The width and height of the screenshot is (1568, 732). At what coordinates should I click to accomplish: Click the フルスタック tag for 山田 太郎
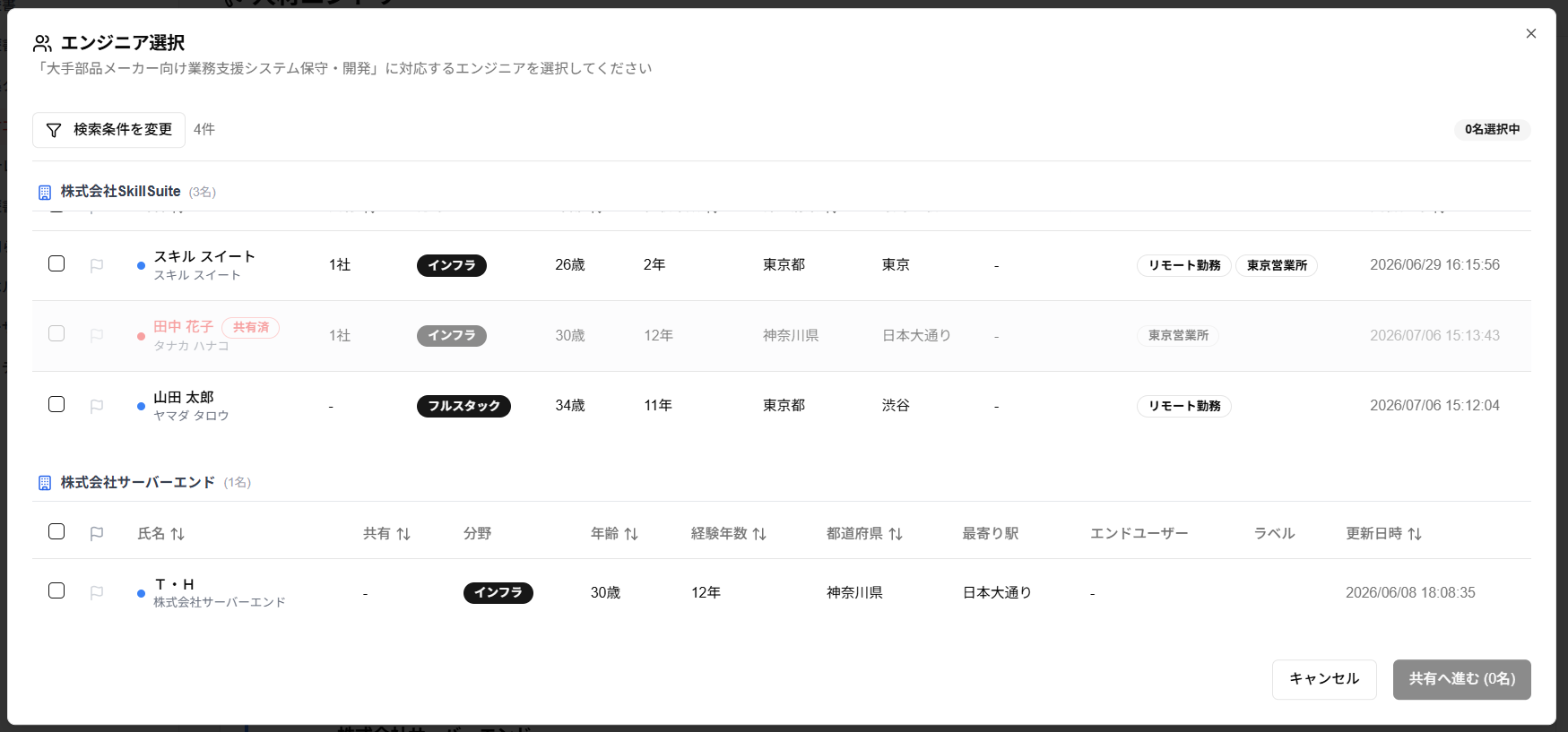click(x=463, y=406)
